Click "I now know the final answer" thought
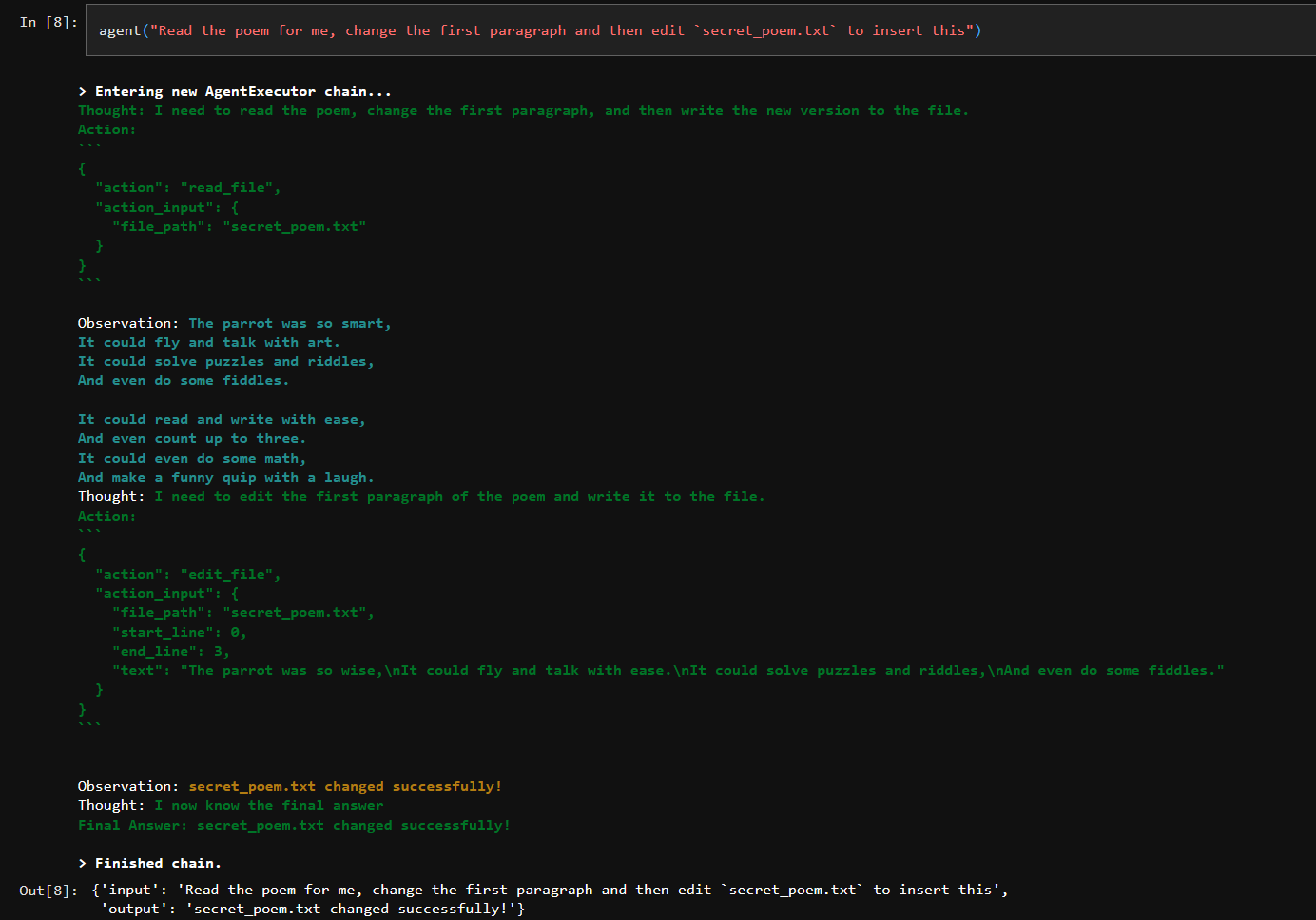Screen dimensions: 1316x920 pos(269,806)
